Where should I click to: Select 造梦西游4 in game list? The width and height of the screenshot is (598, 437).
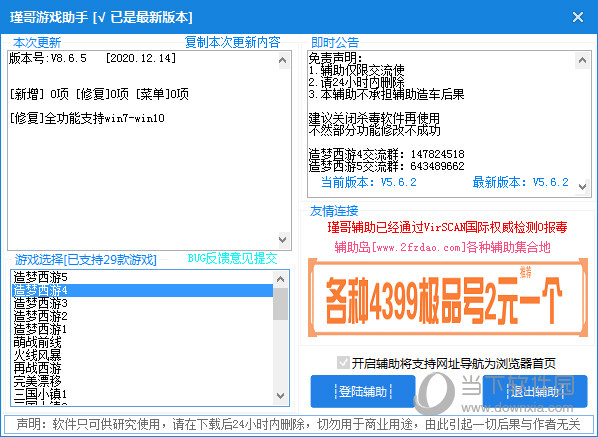pos(142,290)
